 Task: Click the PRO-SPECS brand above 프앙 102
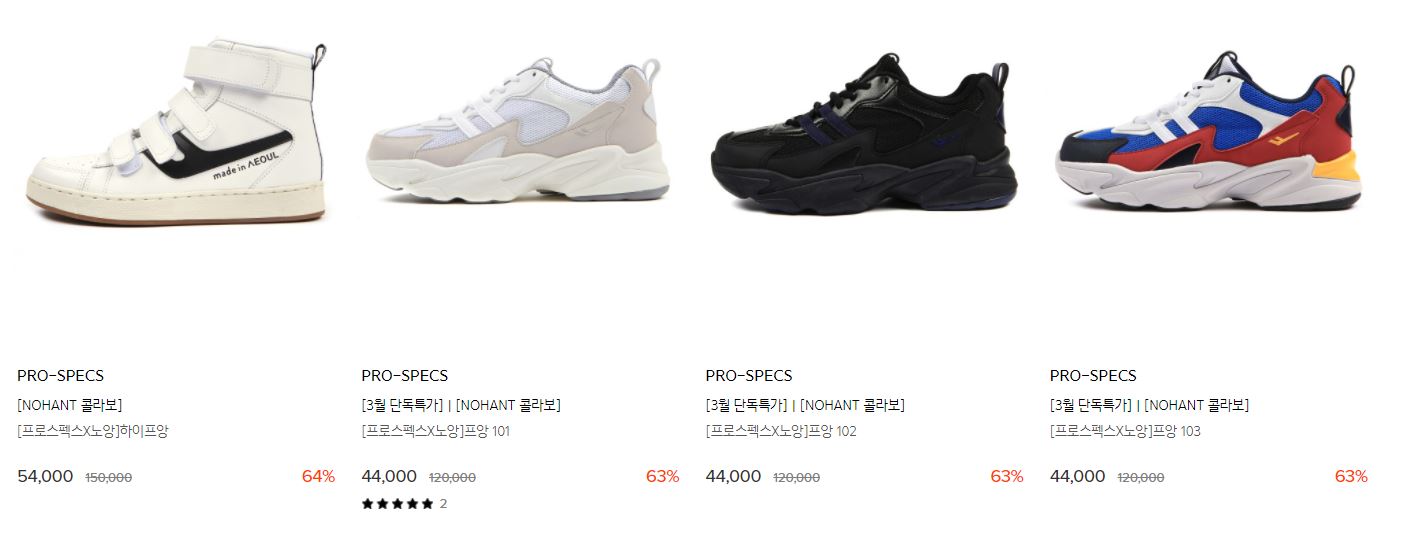(748, 376)
